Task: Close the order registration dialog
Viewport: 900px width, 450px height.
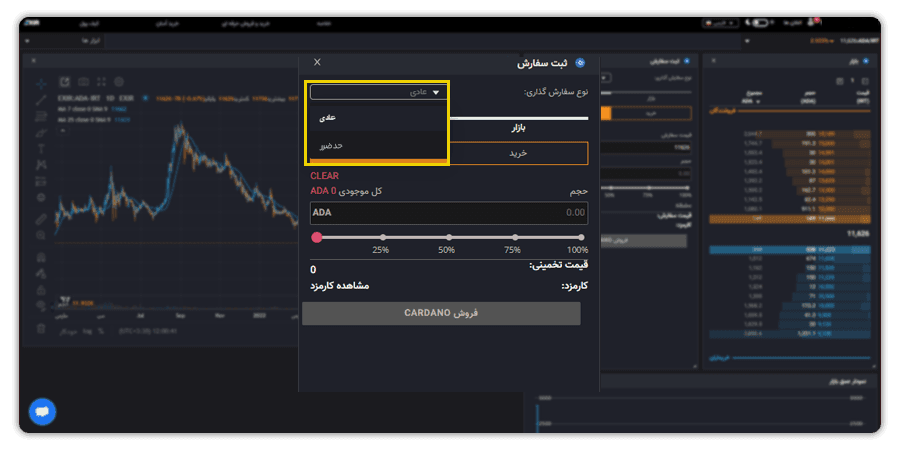Action: click(x=317, y=63)
